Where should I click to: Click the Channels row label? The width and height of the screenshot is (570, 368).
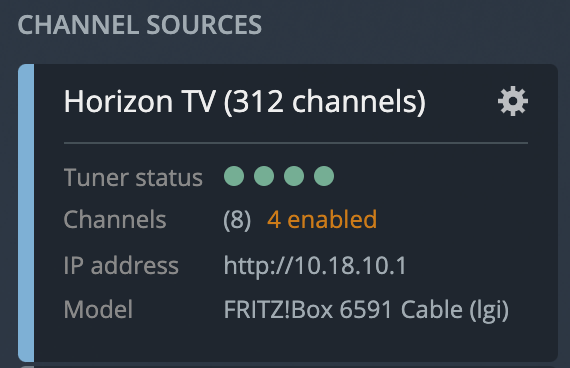pyautogui.click(x=115, y=220)
